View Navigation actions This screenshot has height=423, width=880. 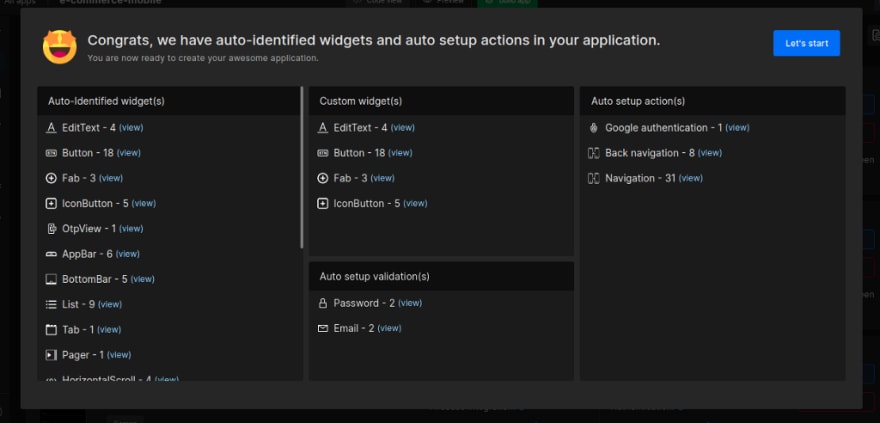click(x=691, y=178)
